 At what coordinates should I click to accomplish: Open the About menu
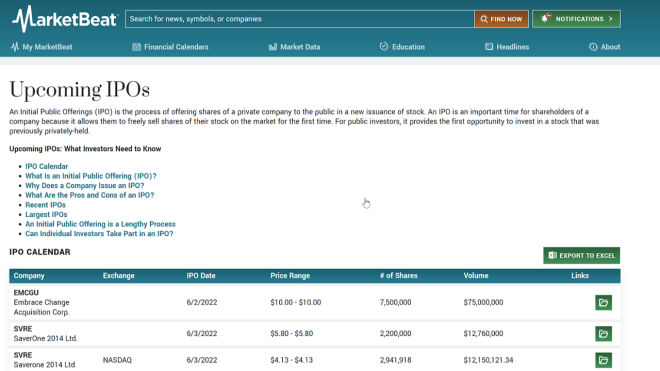(604, 47)
